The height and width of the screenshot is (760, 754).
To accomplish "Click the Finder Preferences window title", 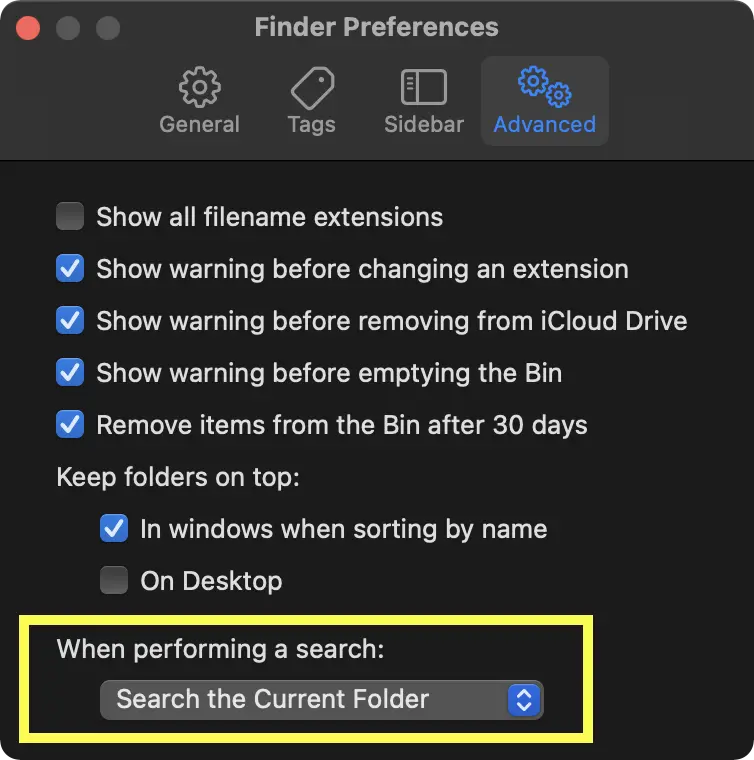I will pyautogui.click(x=376, y=27).
